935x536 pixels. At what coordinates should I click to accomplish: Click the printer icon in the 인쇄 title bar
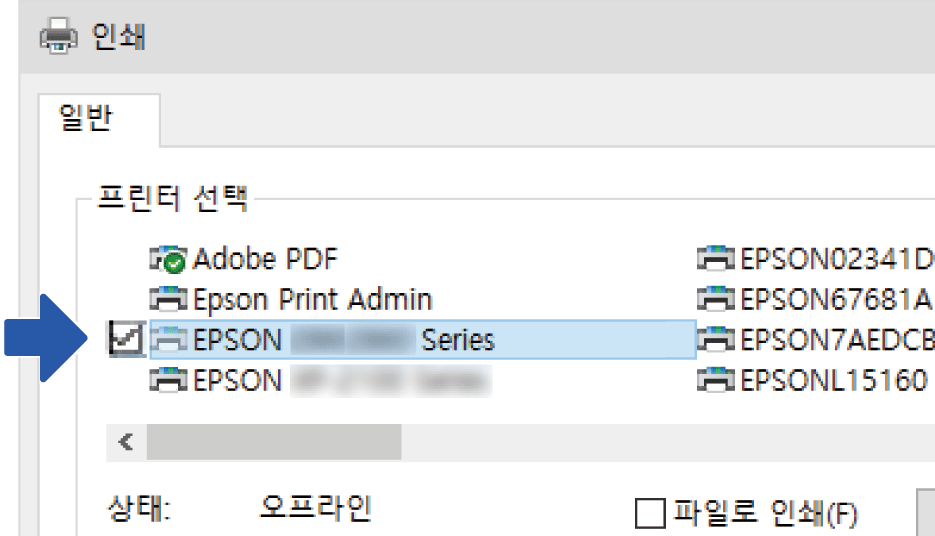point(57,37)
